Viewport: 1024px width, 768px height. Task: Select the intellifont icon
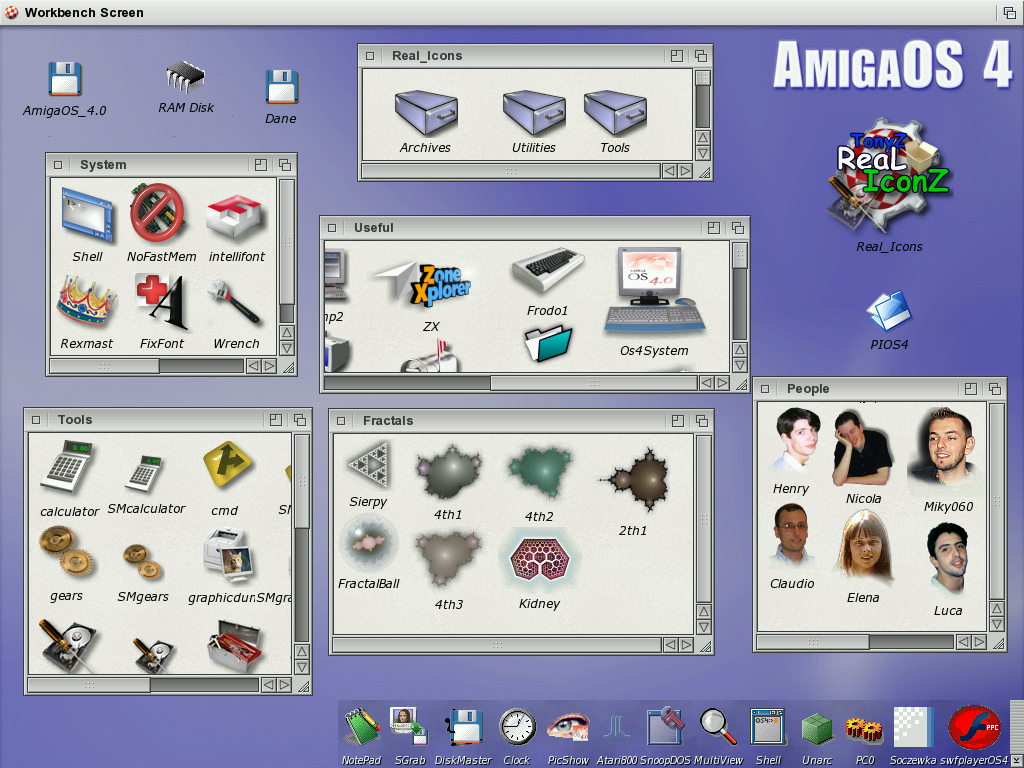click(236, 217)
